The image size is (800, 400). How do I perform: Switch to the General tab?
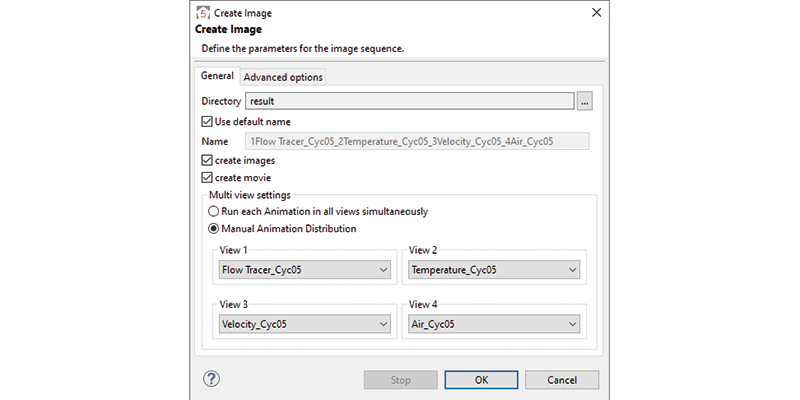[x=217, y=76]
